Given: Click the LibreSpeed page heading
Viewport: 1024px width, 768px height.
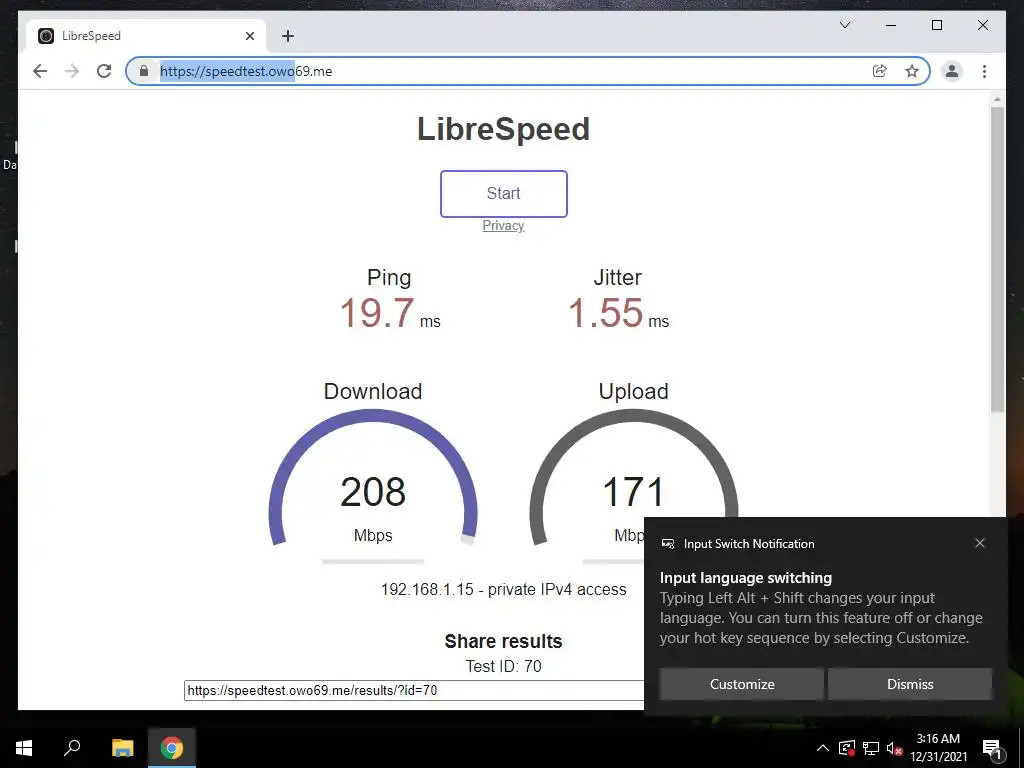Looking at the screenshot, I should (504, 129).
